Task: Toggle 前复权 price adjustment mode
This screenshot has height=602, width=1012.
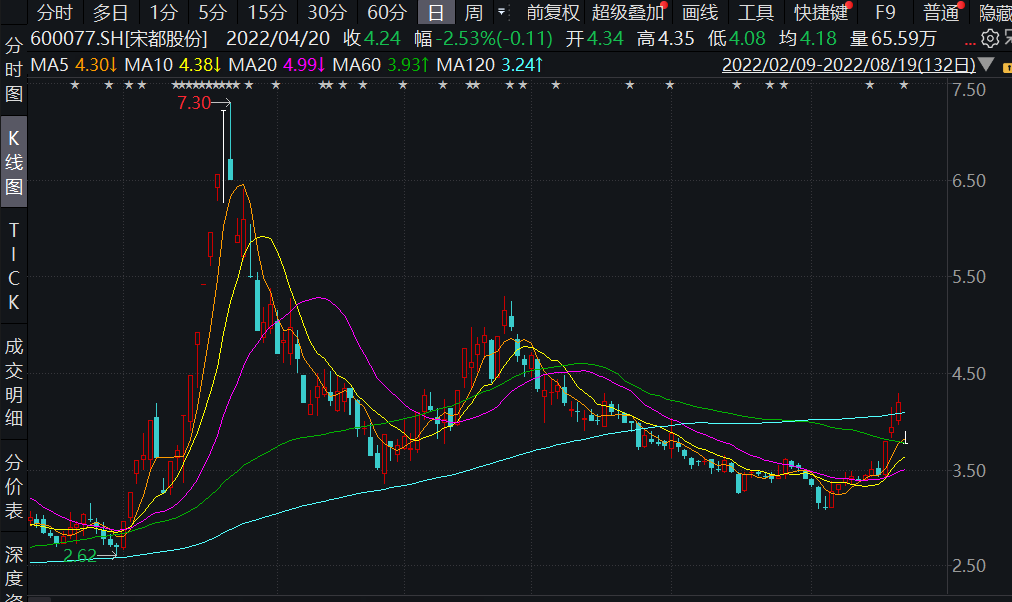Action: pos(553,13)
